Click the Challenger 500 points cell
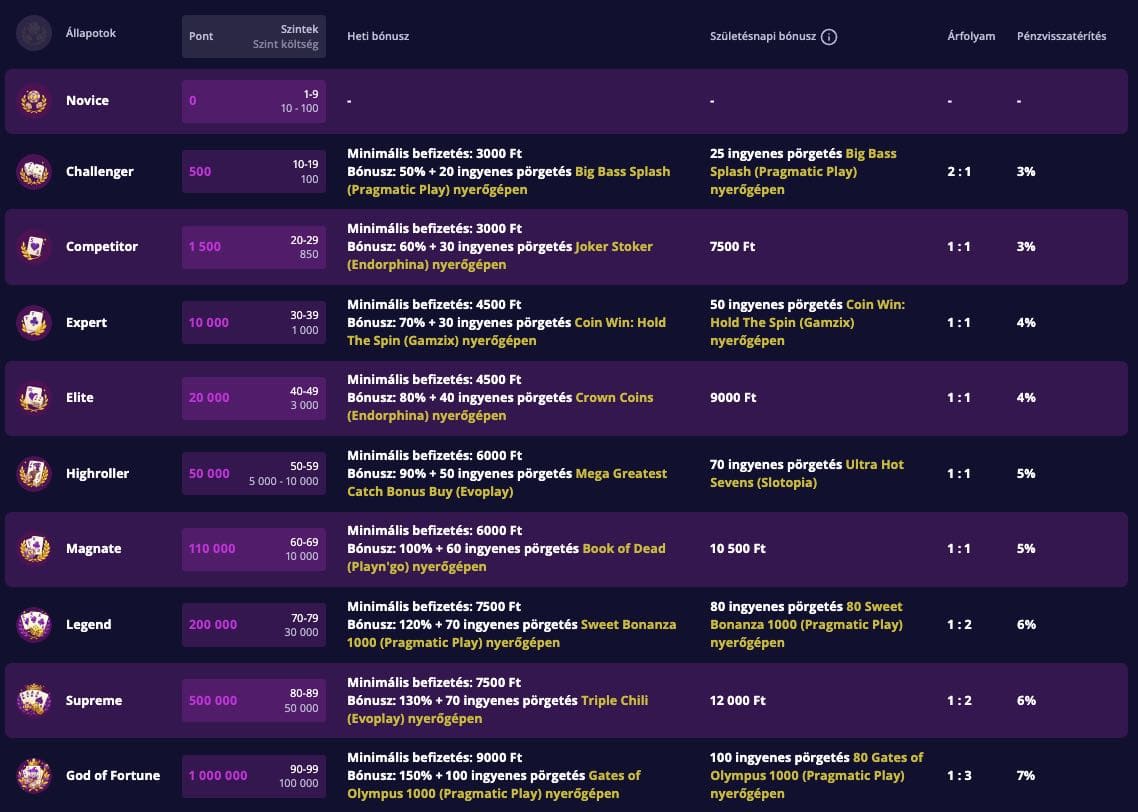The image size is (1138, 812). (x=200, y=172)
